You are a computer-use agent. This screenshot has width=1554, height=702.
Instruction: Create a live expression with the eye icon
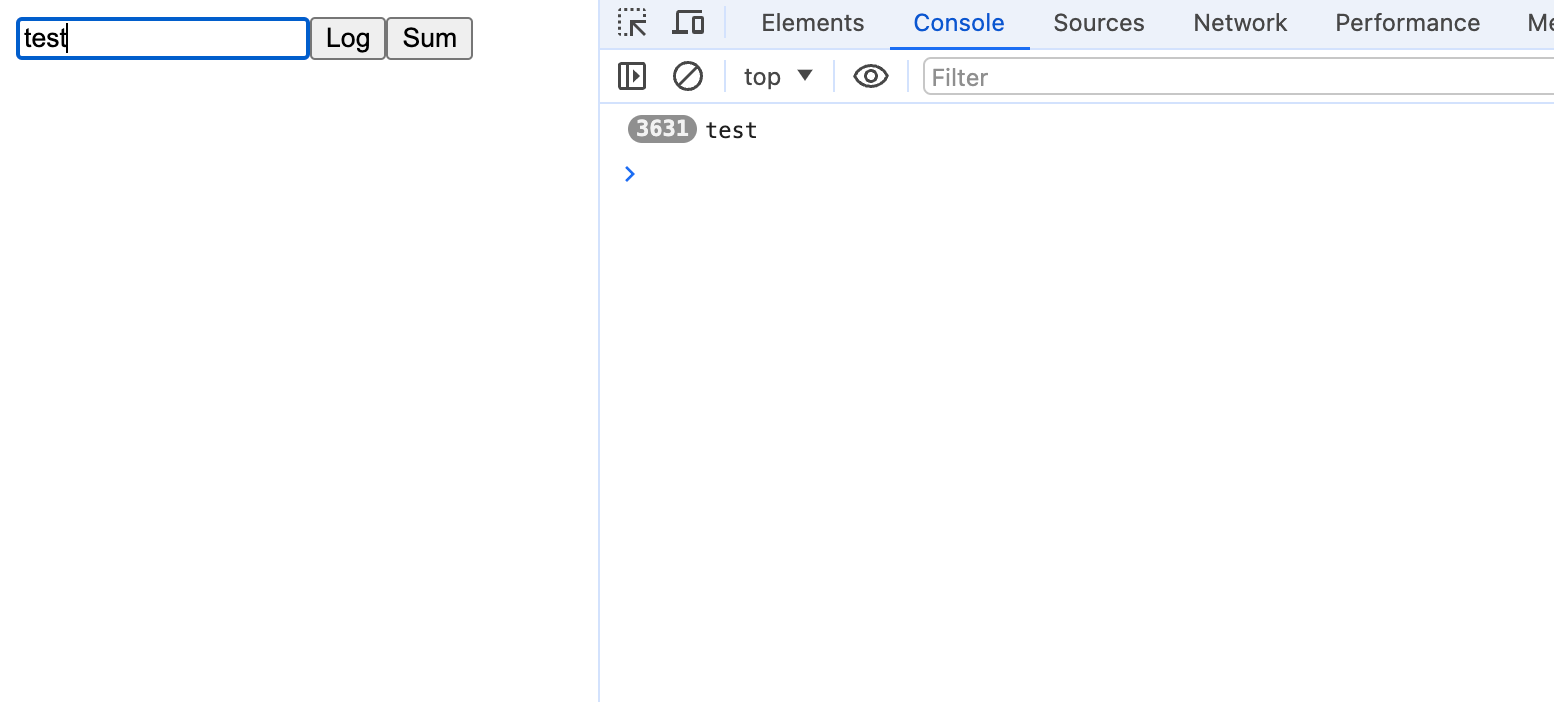[x=870, y=76]
